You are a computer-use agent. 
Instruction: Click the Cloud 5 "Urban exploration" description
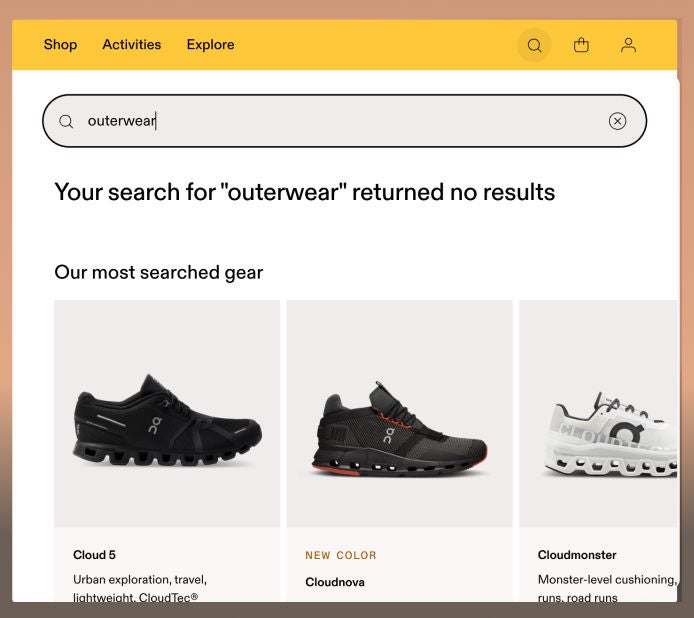click(x=140, y=580)
